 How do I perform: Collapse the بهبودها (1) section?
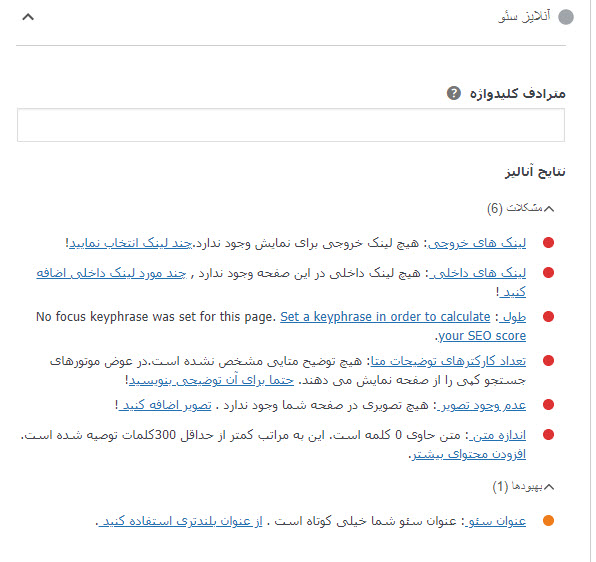tap(548, 487)
